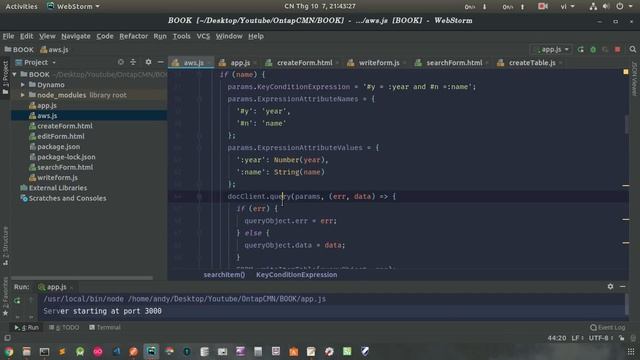Click the editor vertical scrollbar thumb
This screenshot has height=360, width=640.
627,124
